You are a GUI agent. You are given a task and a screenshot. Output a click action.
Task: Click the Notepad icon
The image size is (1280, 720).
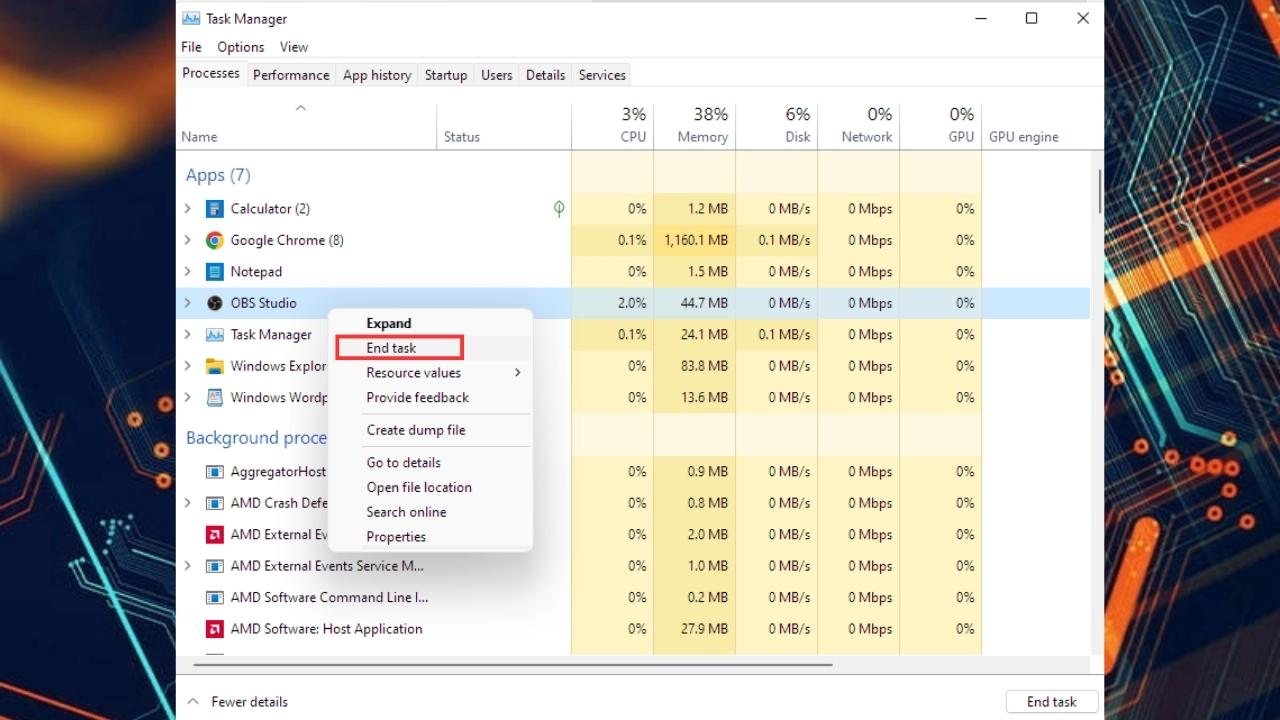pos(214,271)
